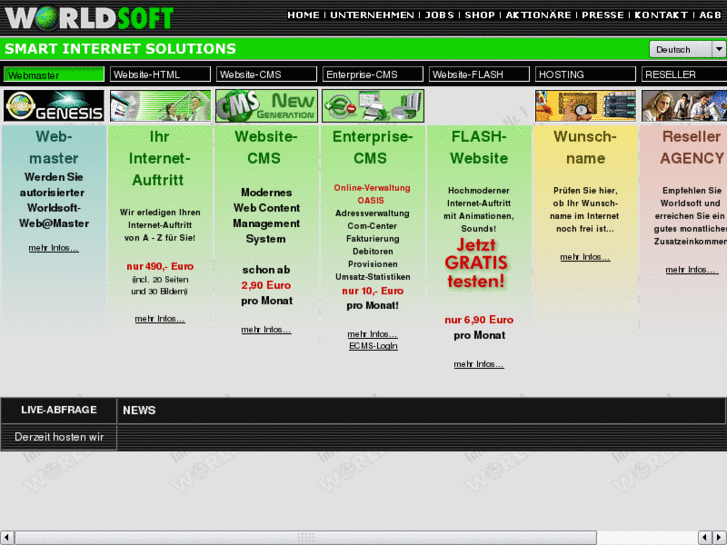This screenshot has height=545, width=727.
Task: Click the NEWS header
Action: coord(139,410)
